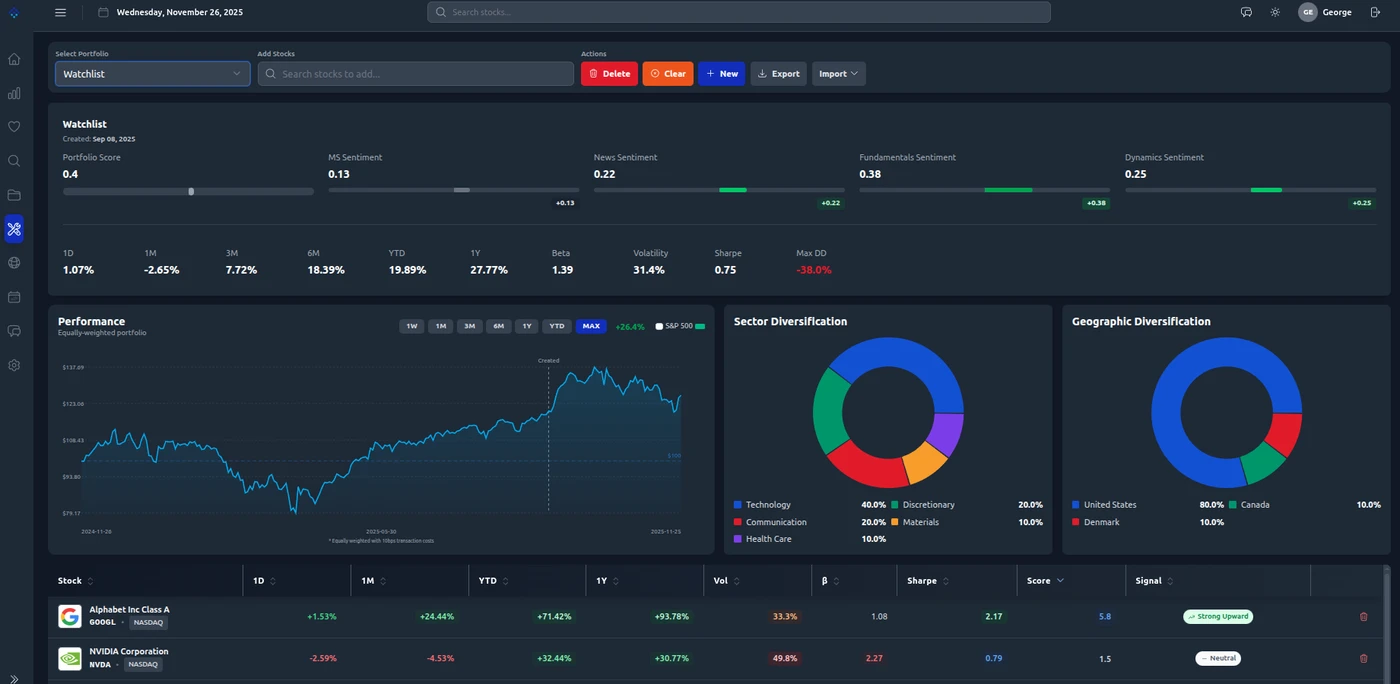Viewport: 1400px width, 684px height.
Task: Click the Export button
Action: (778, 73)
